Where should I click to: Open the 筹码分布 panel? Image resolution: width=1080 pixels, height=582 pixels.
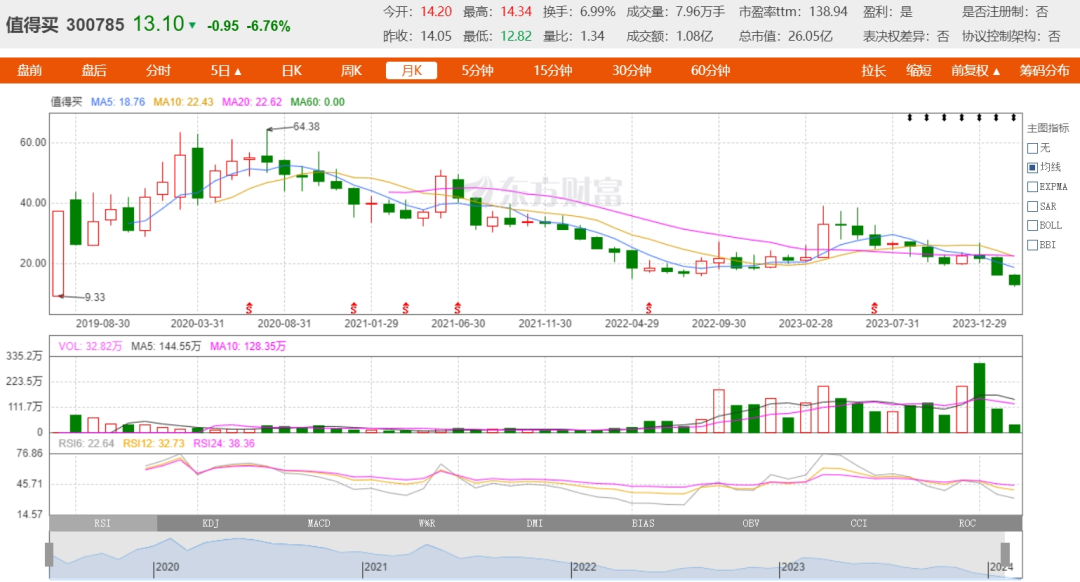(x=1044, y=71)
